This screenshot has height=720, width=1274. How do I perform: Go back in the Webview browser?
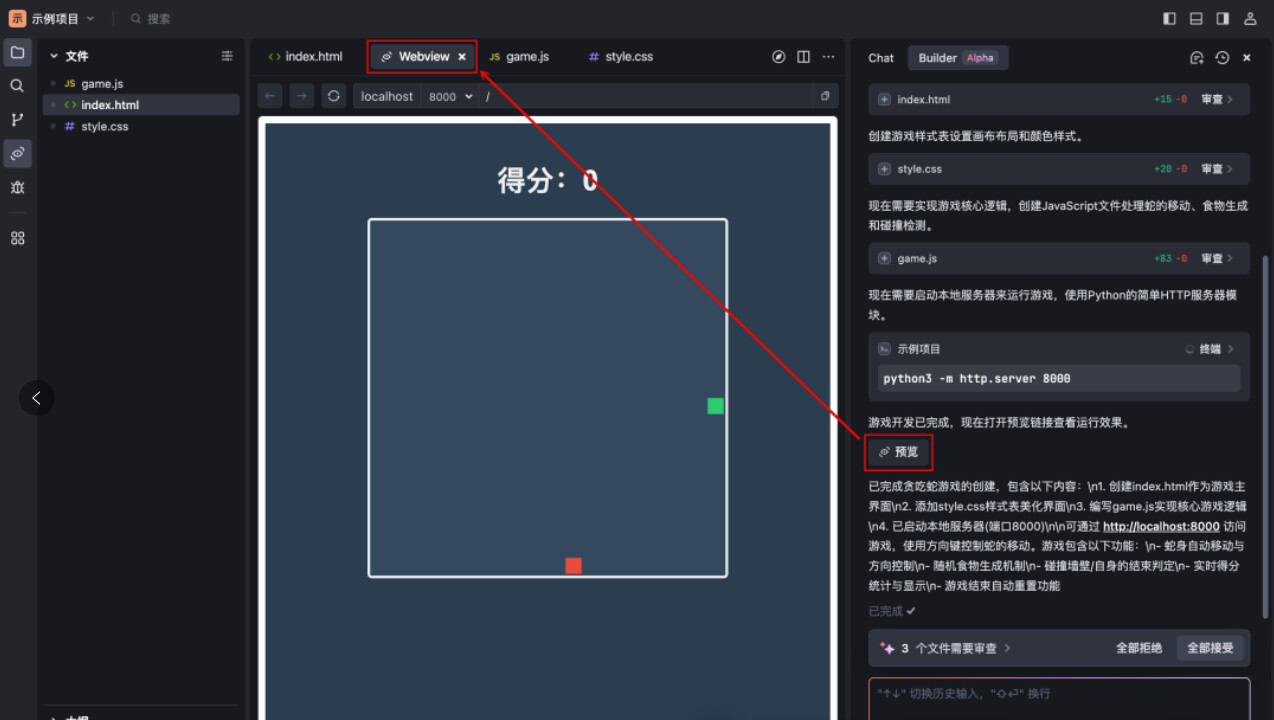click(x=270, y=96)
